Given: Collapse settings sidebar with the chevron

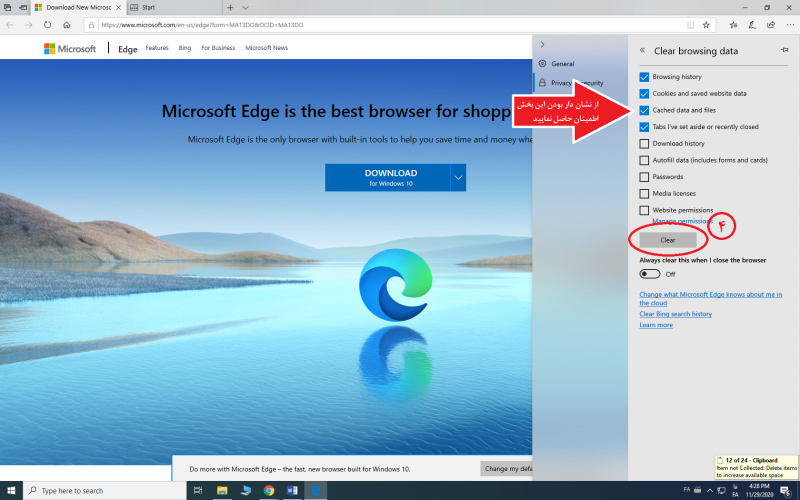Looking at the screenshot, I should tap(542, 45).
